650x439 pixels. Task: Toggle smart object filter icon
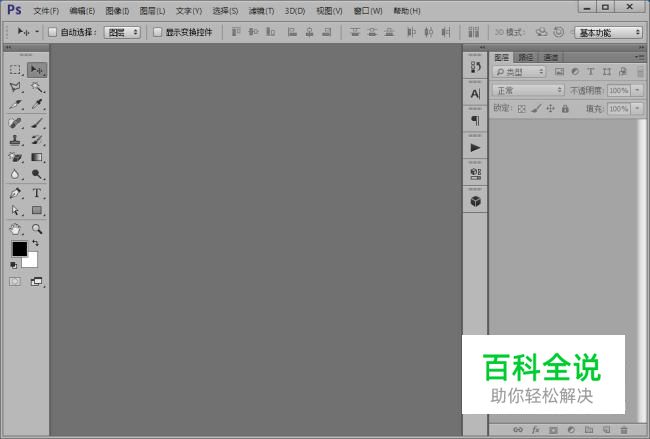coord(623,72)
